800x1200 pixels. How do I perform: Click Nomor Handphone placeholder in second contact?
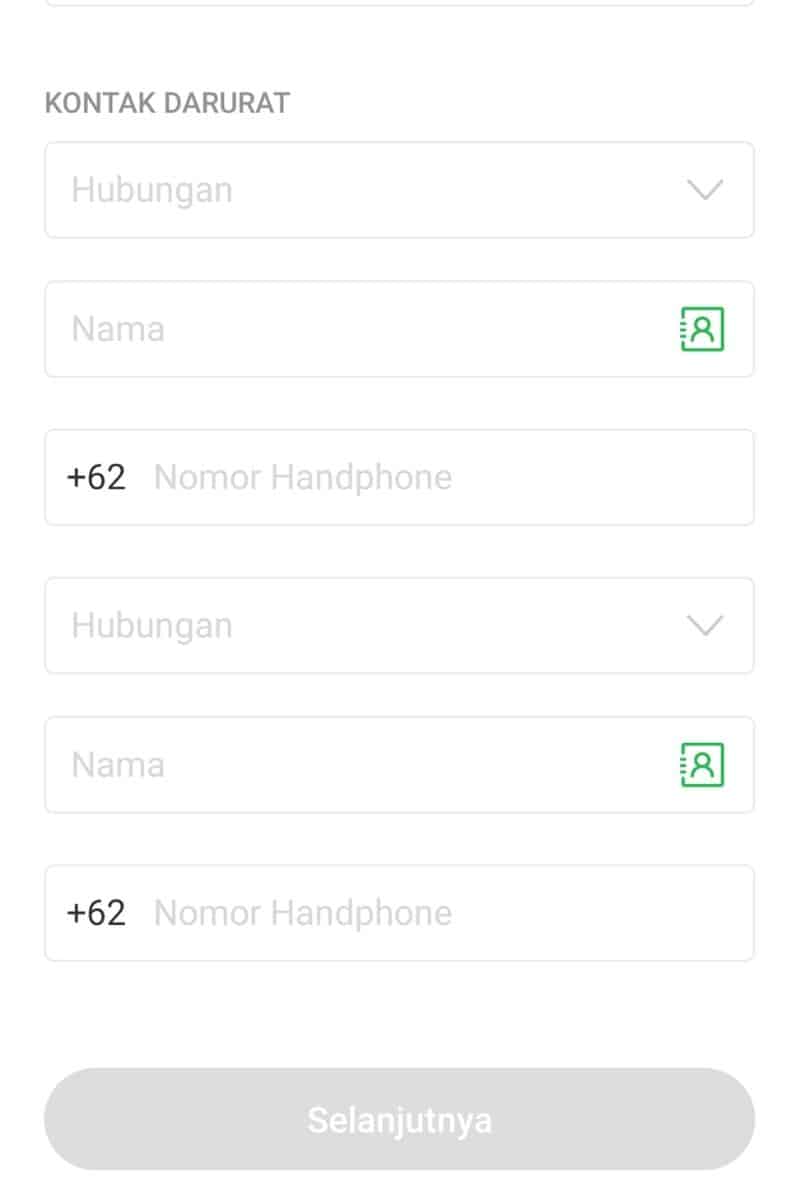pyautogui.click(x=302, y=913)
